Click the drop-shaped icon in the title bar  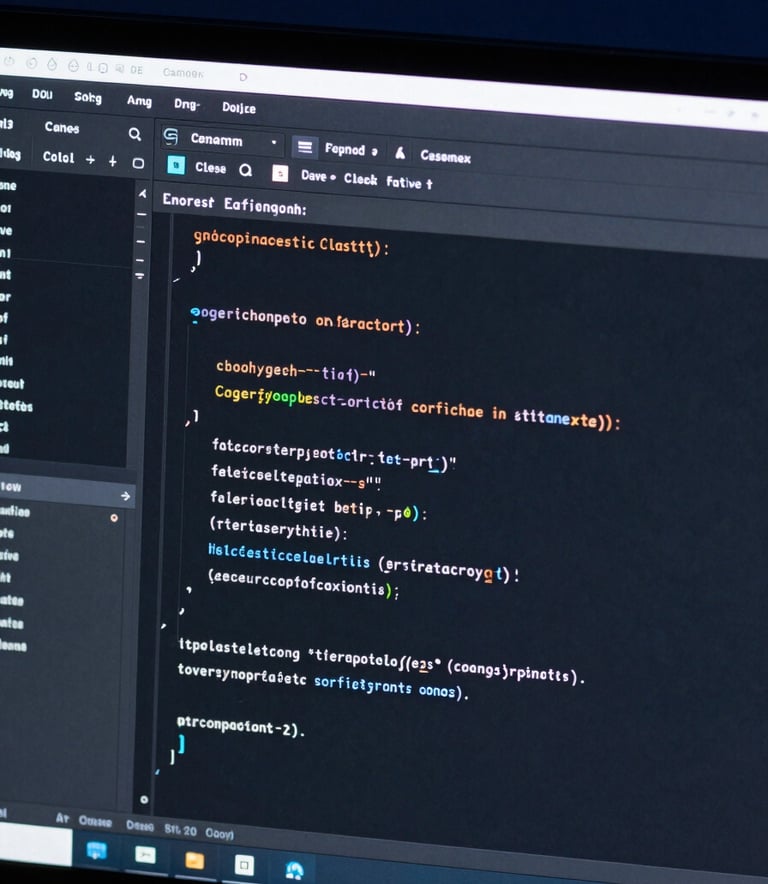tap(52, 64)
